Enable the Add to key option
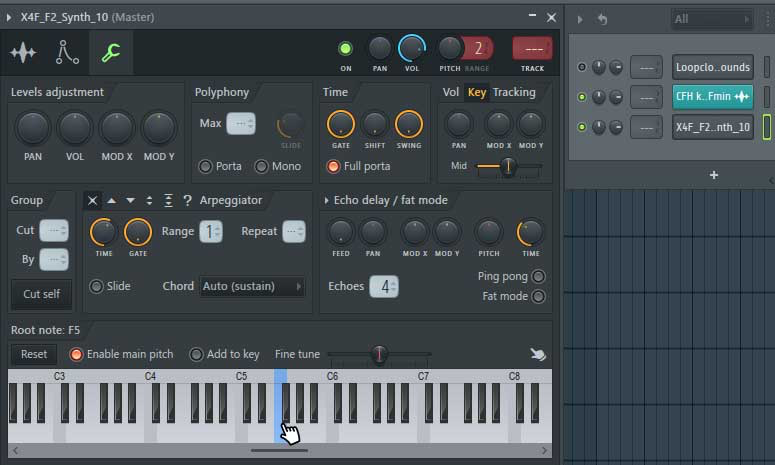The width and height of the screenshot is (775, 465). pos(196,354)
